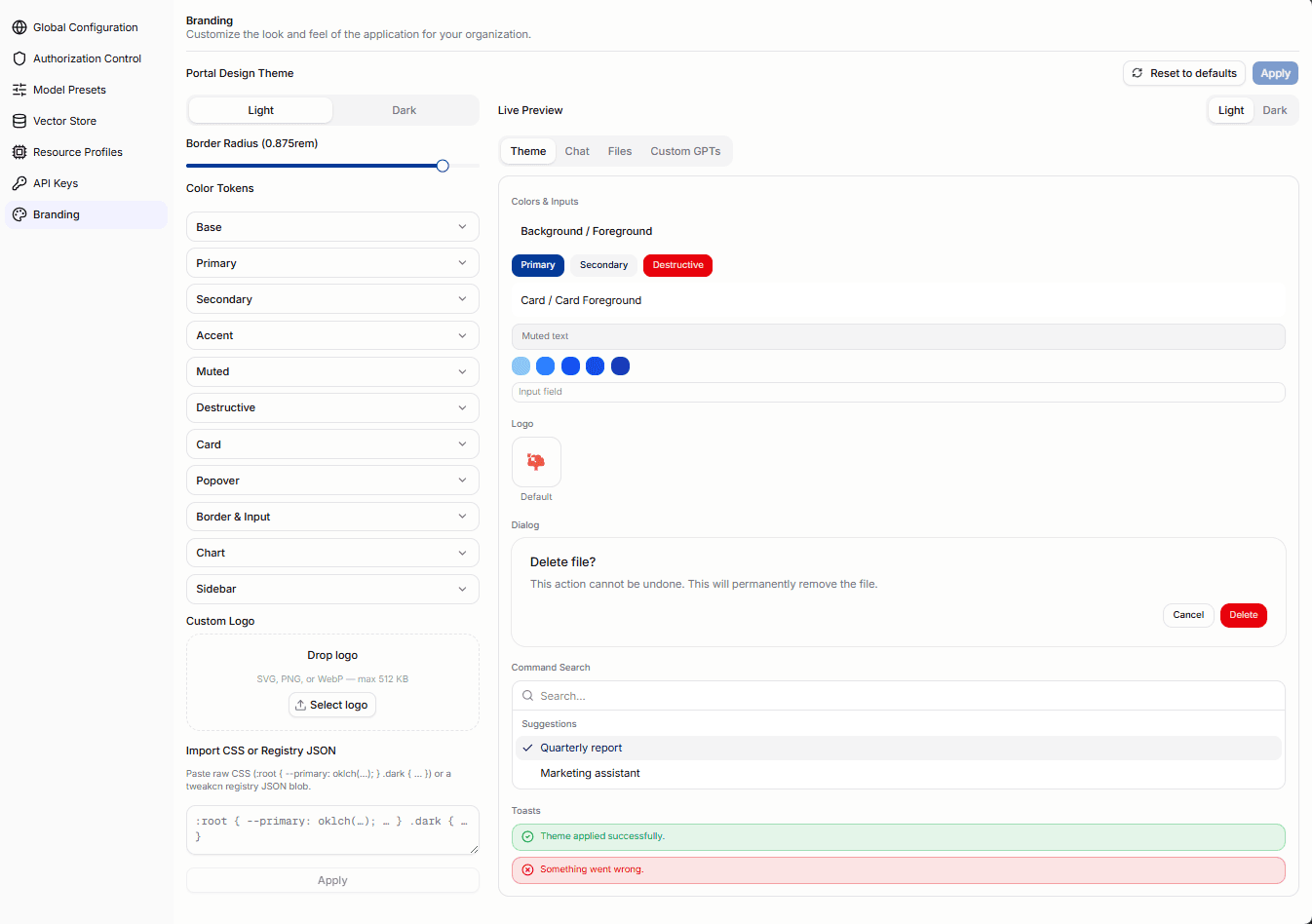Click the Resource Profiles chip icon

(x=19, y=152)
